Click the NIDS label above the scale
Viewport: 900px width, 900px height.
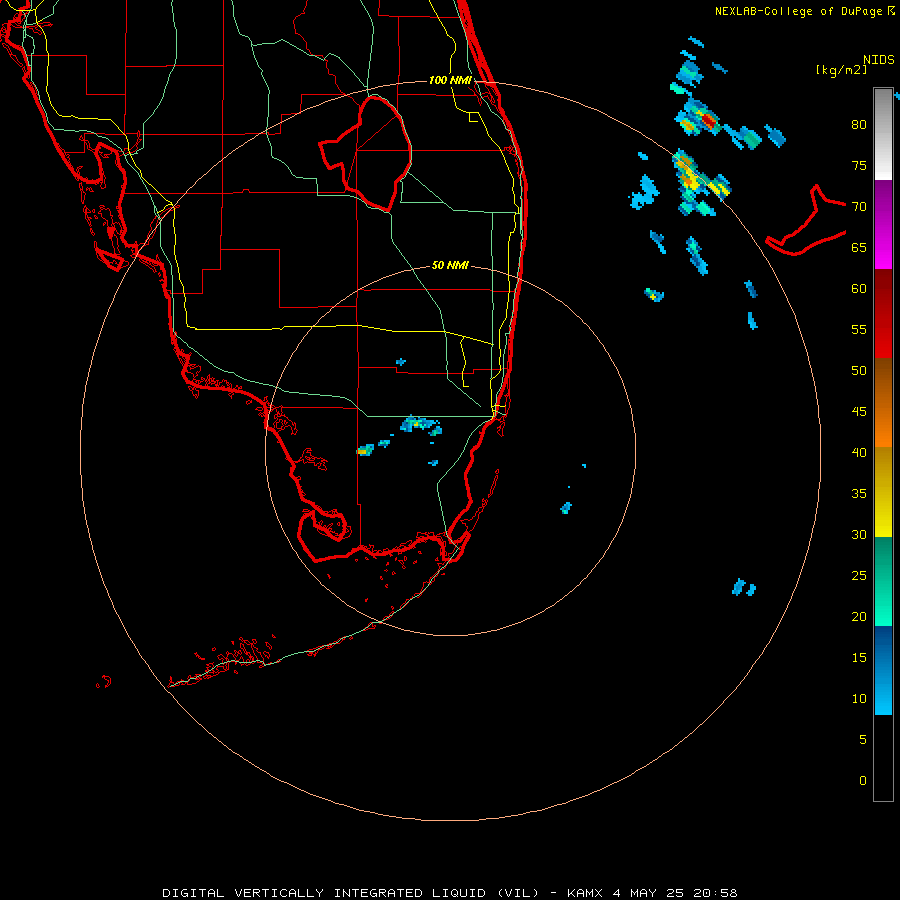point(878,60)
